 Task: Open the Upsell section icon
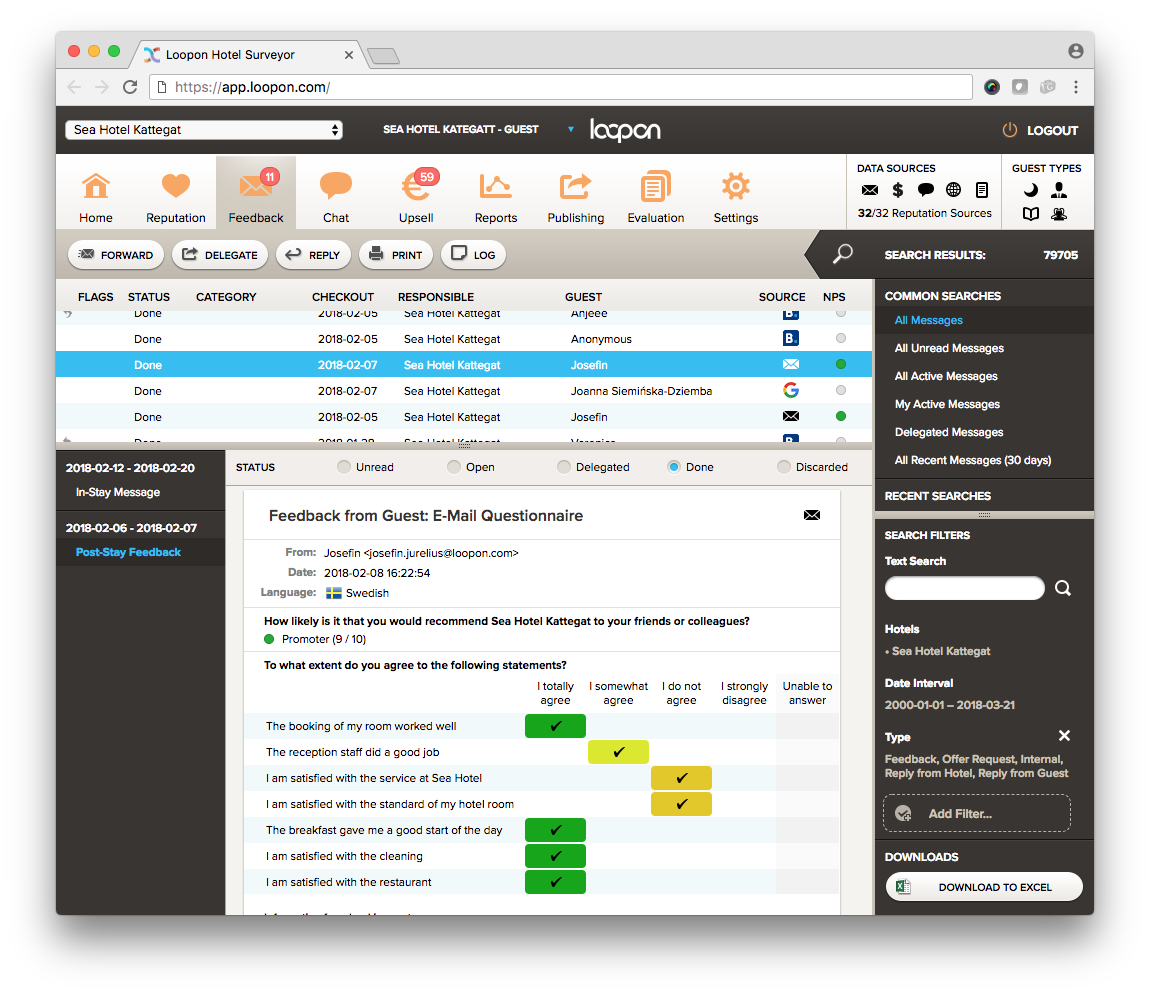click(x=416, y=187)
